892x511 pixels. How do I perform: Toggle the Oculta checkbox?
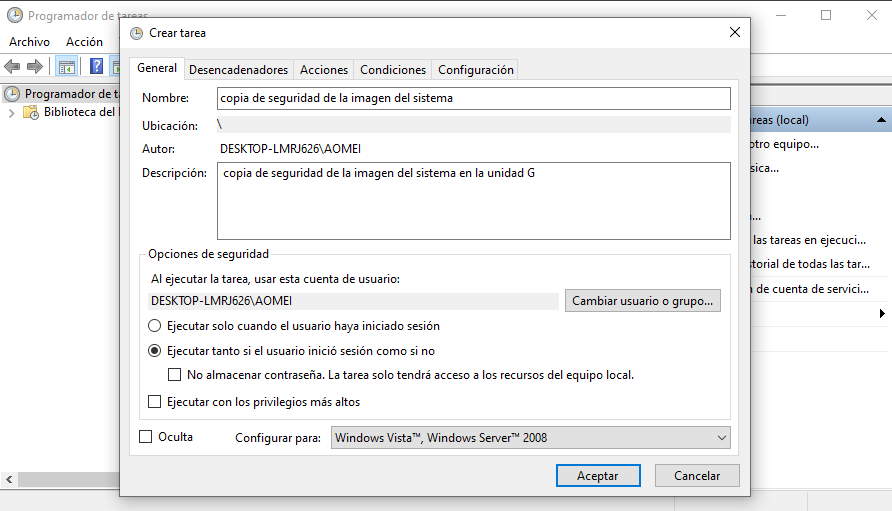point(146,437)
